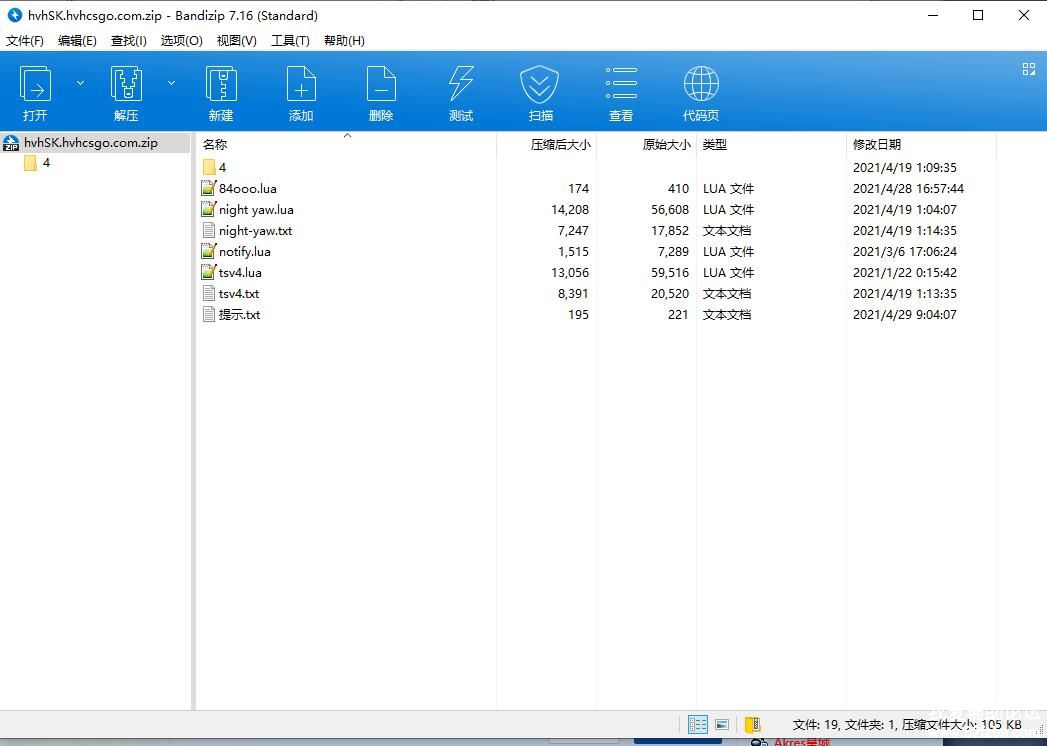Open the 查找(I) menu
This screenshot has width=1047, height=746.
[129, 41]
